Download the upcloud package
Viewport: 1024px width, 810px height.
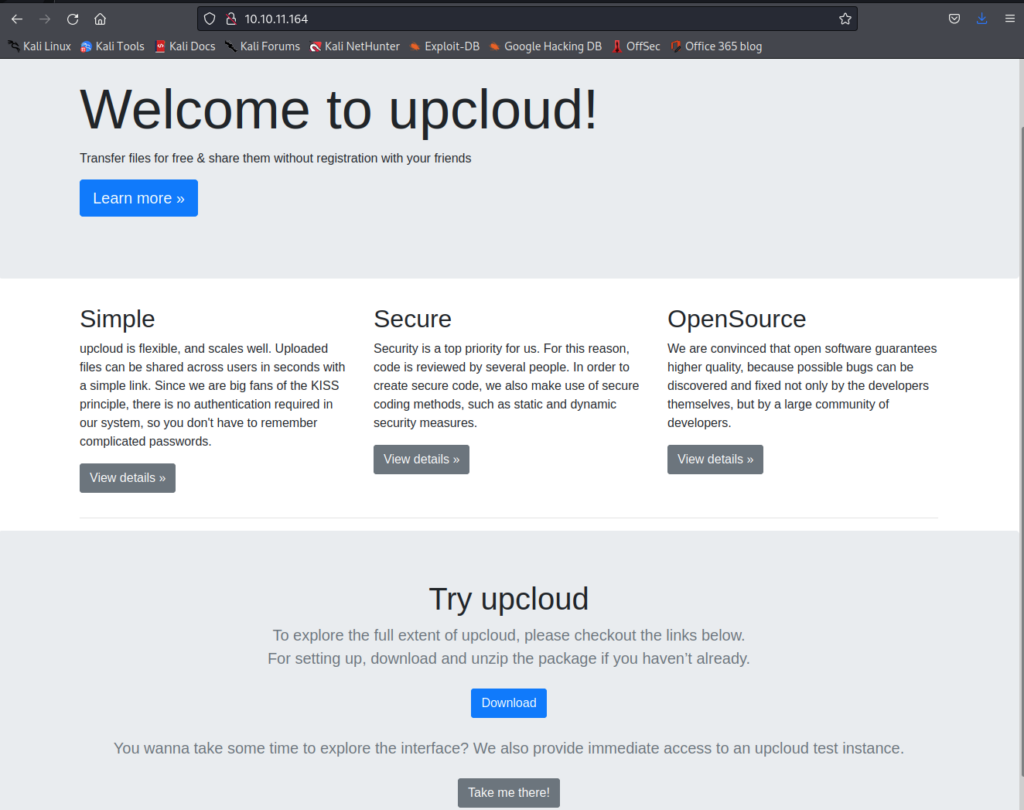pyautogui.click(x=509, y=703)
